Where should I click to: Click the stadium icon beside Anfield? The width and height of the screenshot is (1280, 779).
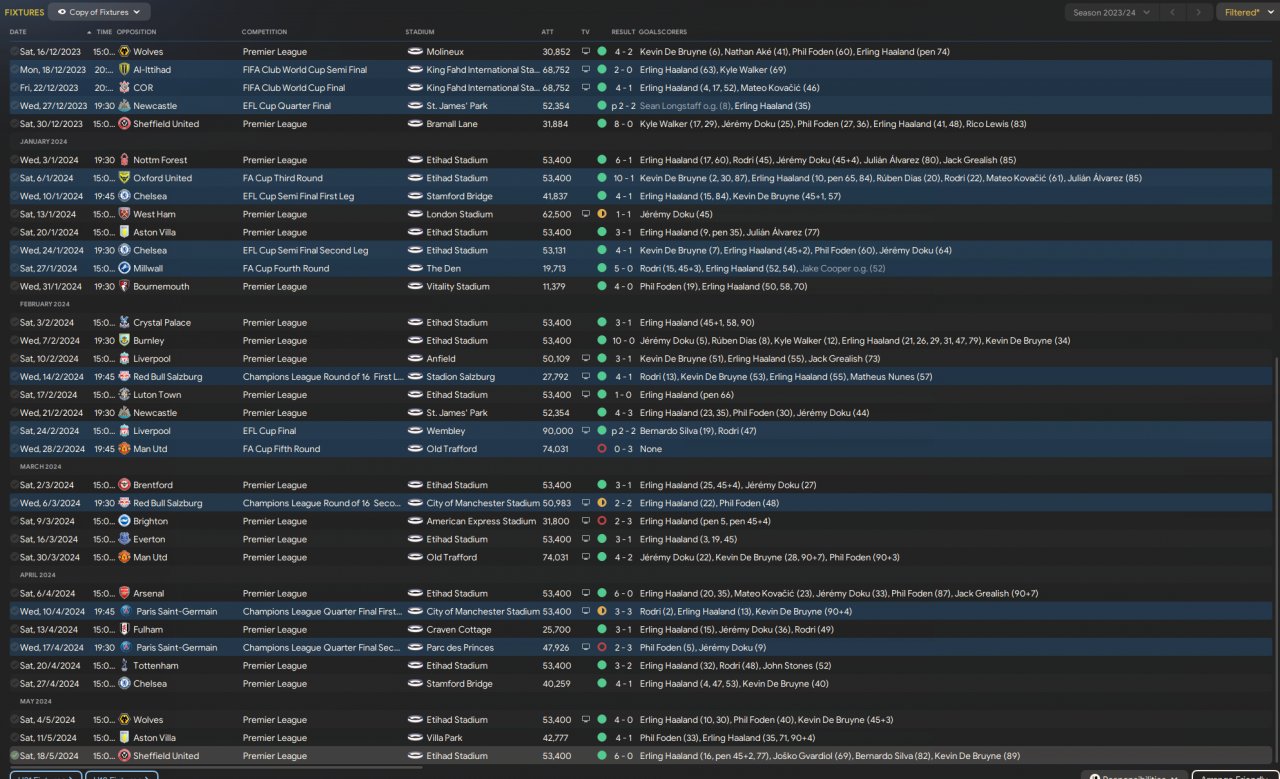[x=415, y=359]
